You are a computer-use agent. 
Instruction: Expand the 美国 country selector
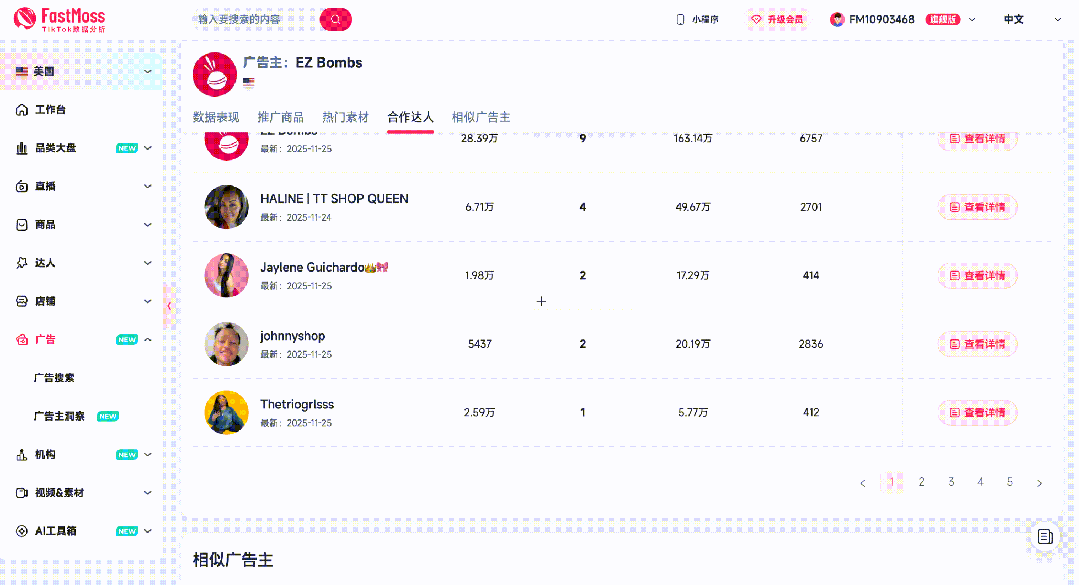click(148, 71)
